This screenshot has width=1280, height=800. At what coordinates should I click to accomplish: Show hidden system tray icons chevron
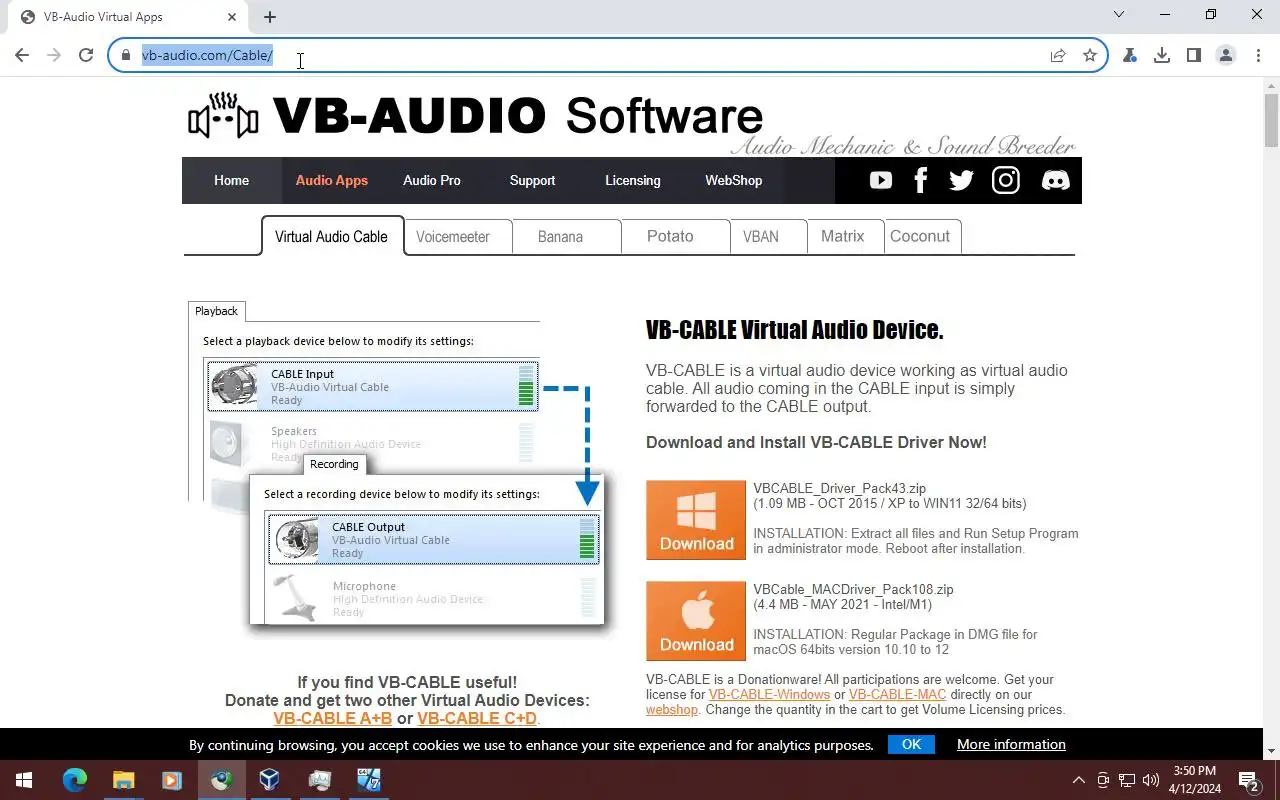(1078, 780)
